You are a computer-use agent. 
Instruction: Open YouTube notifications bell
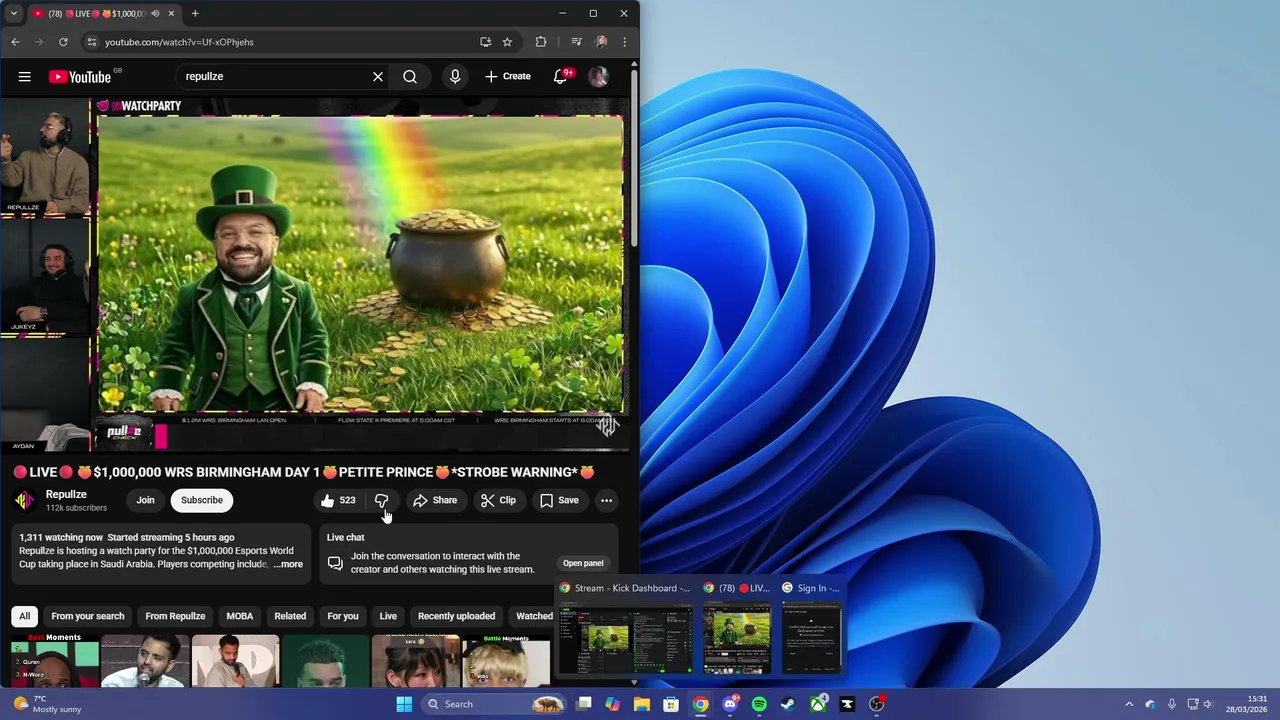tap(561, 77)
